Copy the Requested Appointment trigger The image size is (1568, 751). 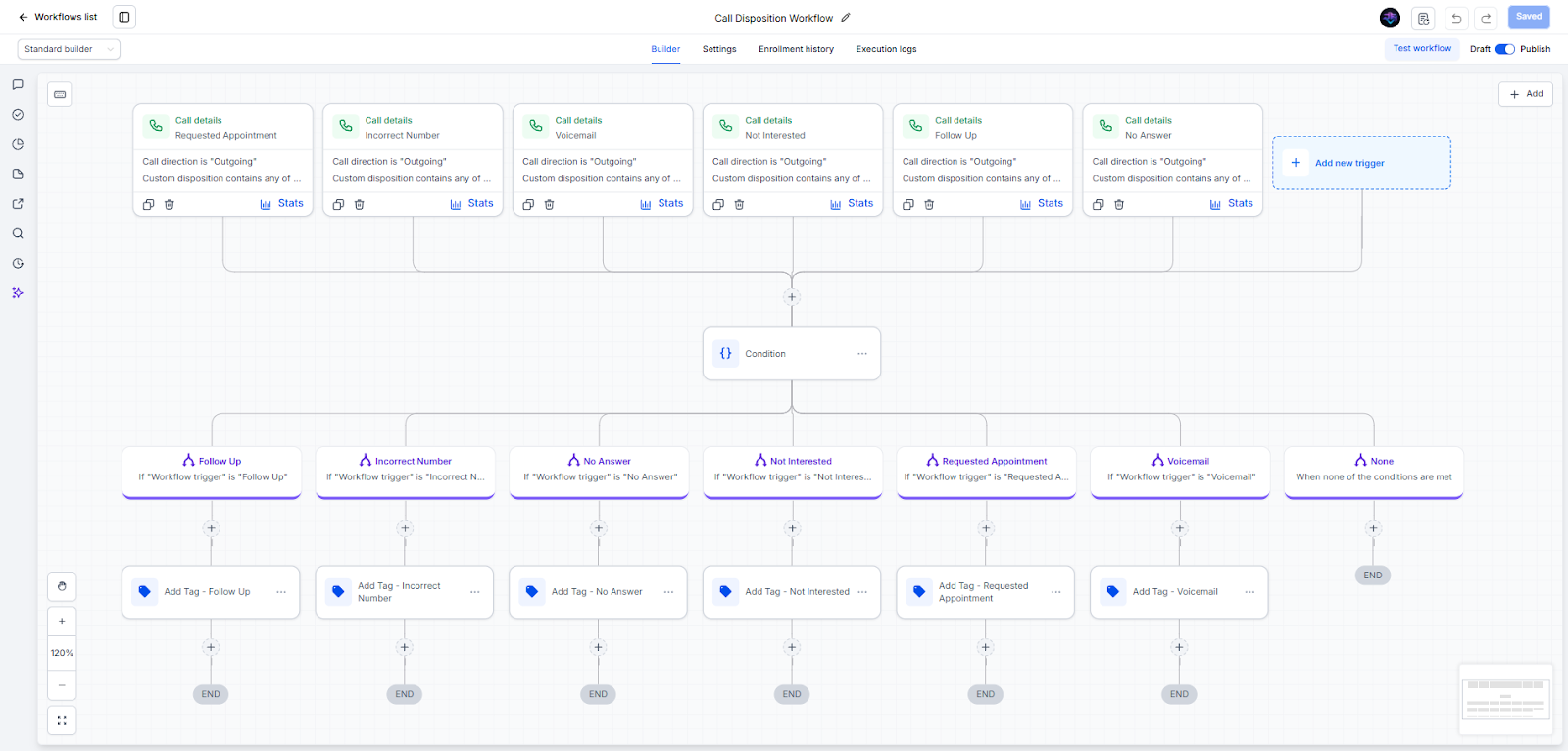(149, 204)
